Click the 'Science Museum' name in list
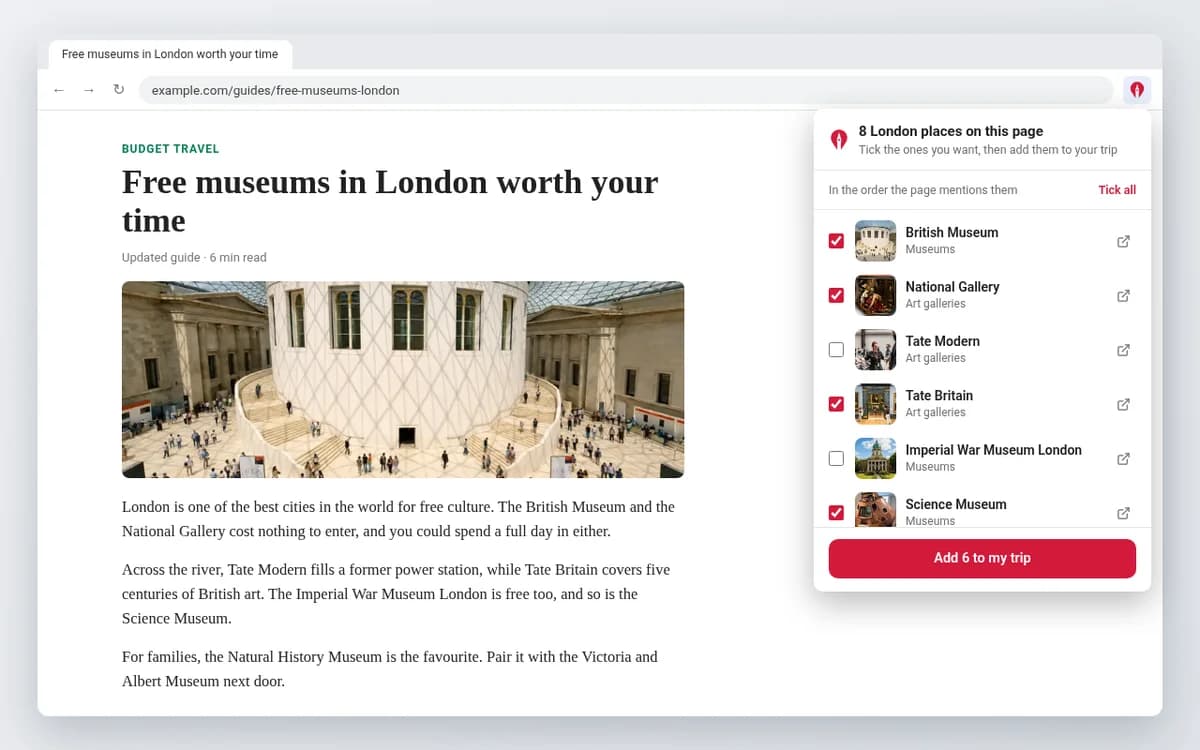Screen dimensions: 1200x750 tap(956, 504)
